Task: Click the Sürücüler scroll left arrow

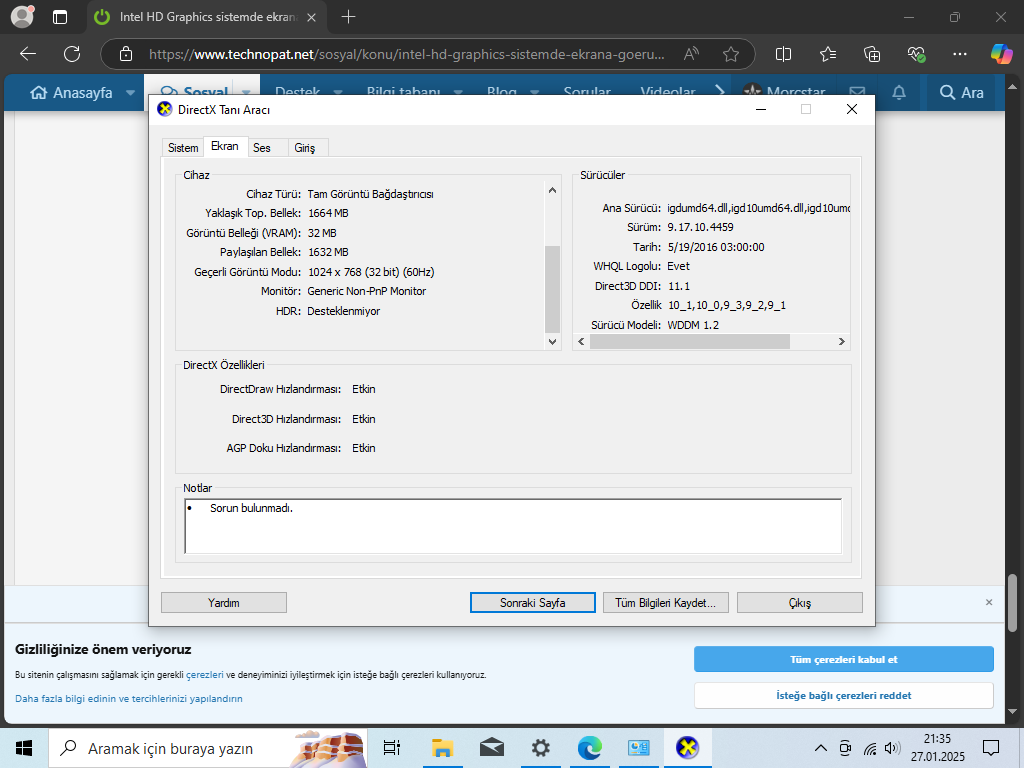Action: pyautogui.click(x=581, y=342)
